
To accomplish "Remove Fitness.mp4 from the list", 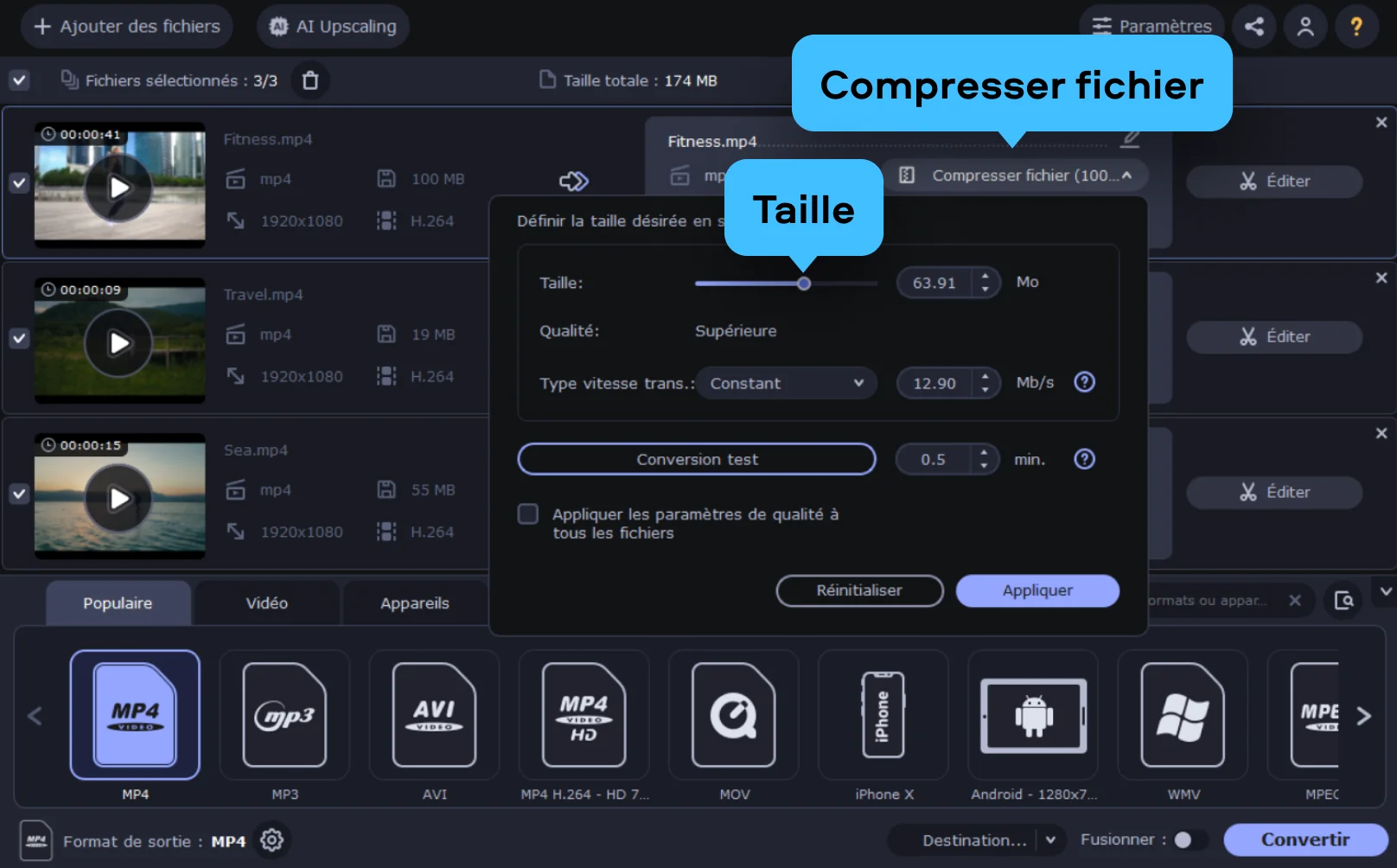I will 1381,123.
